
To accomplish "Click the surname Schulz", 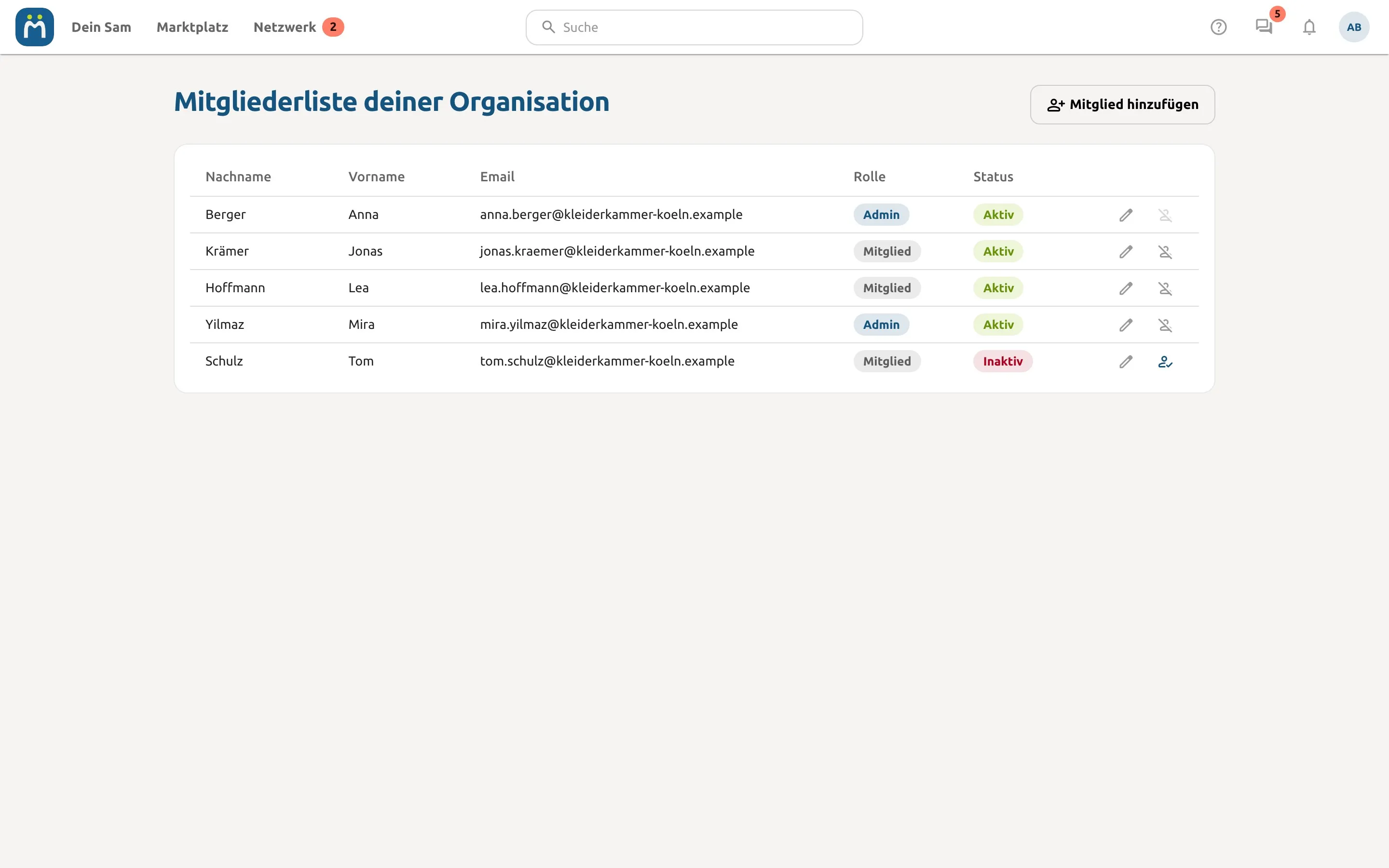I will tap(224, 362).
